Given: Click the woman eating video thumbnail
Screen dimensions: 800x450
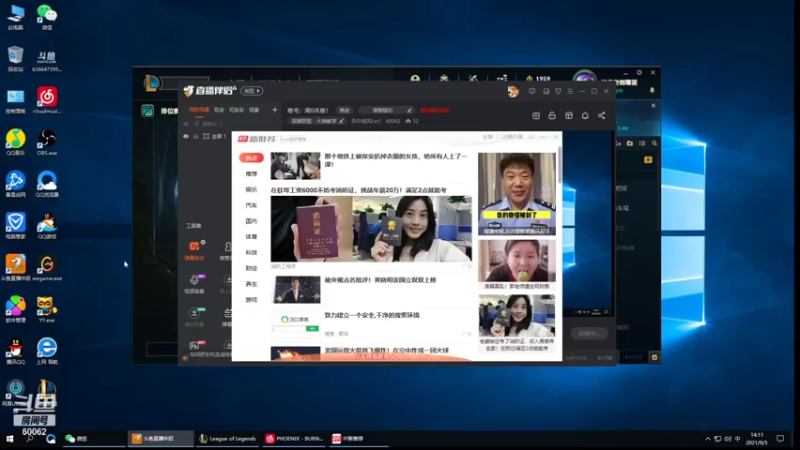Looking at the screenshot, I should [517, 261].
